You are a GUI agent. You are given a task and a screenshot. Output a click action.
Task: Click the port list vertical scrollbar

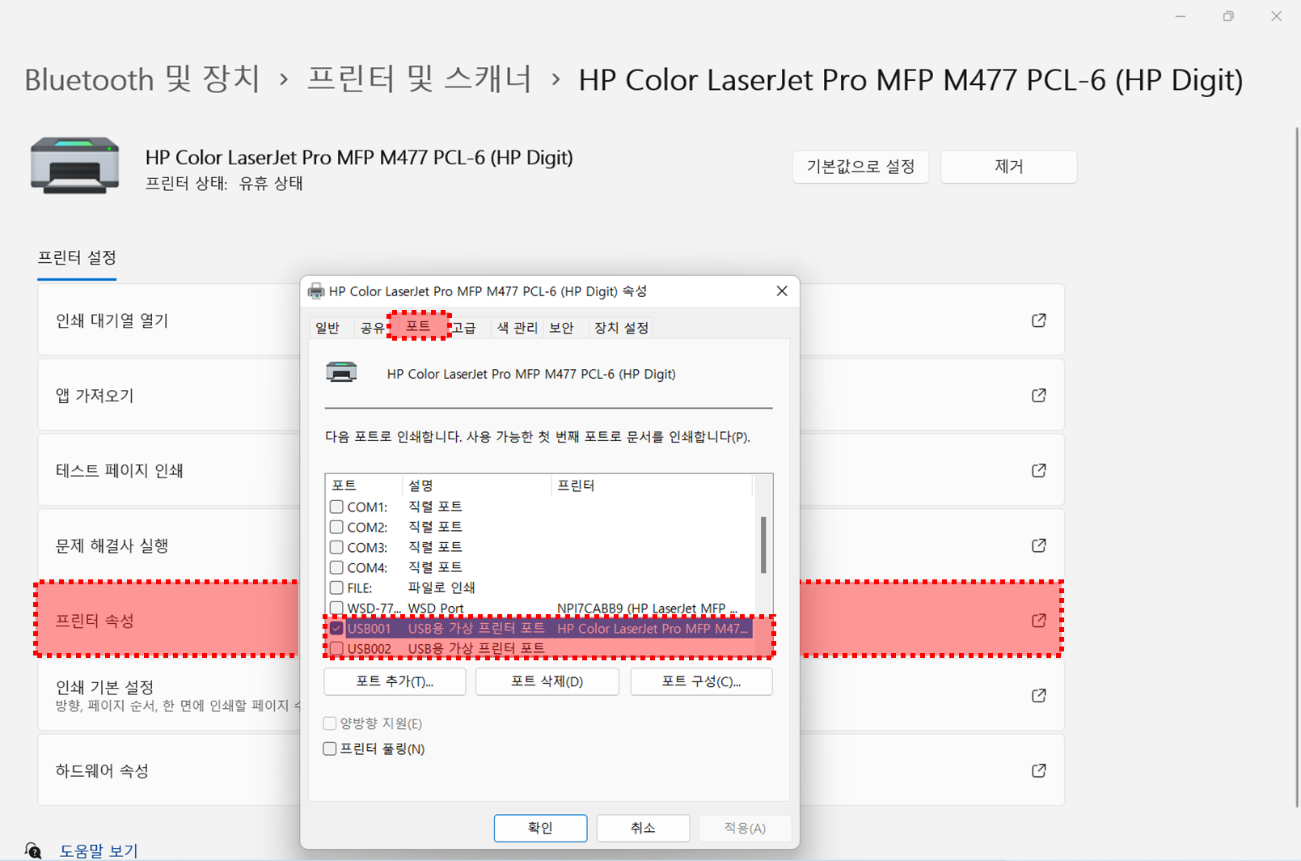point(763,545)
